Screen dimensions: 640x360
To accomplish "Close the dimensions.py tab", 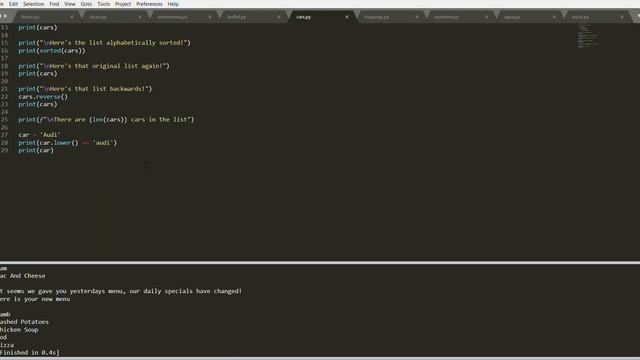I will point(210,17).
